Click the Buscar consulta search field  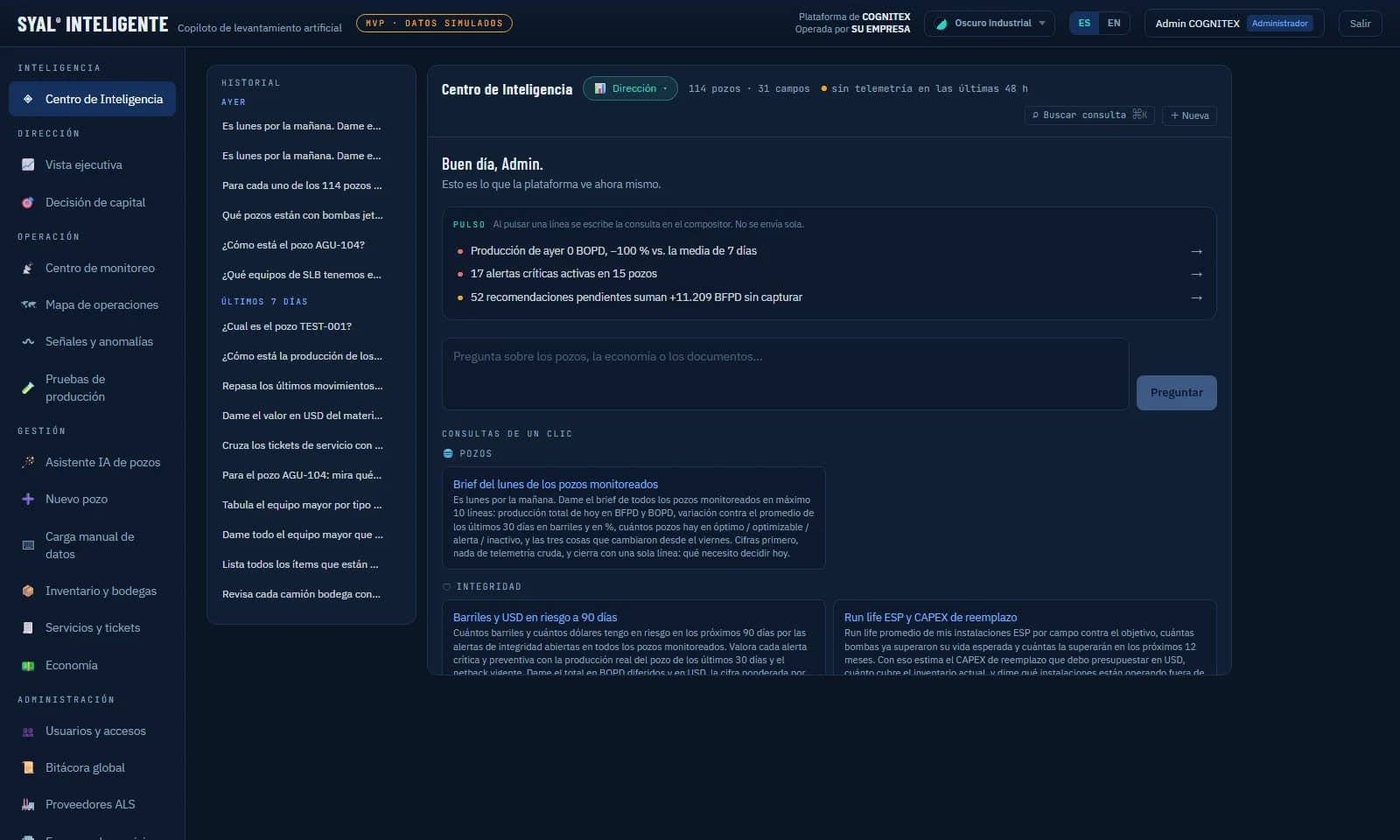point(1088,115)
